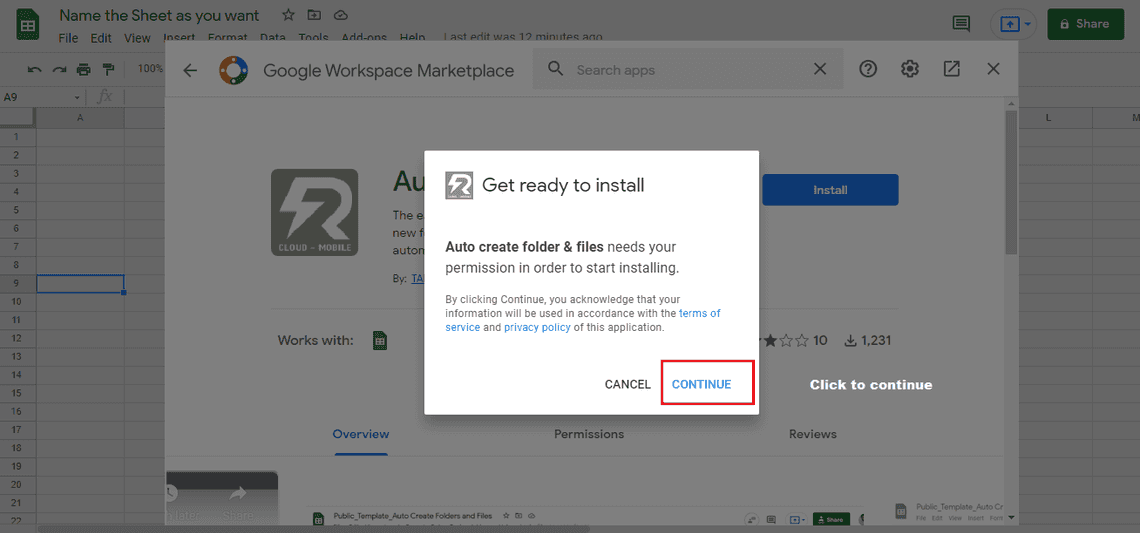Open Marketplace help icon

[x=868, y=69]
